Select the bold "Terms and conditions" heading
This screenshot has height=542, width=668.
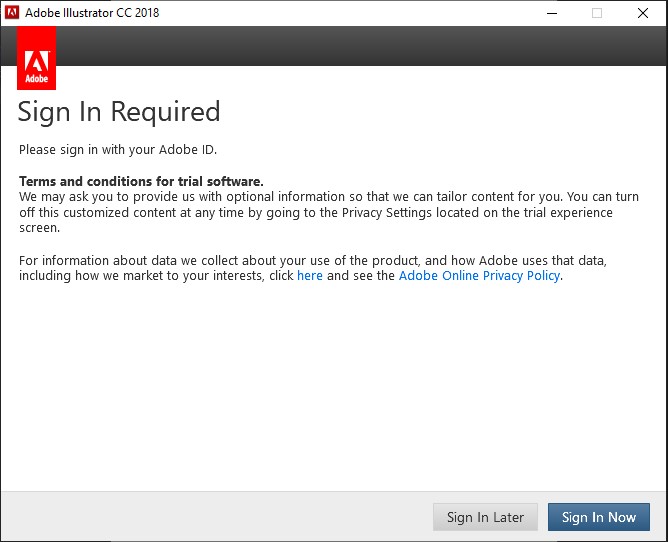141,181
